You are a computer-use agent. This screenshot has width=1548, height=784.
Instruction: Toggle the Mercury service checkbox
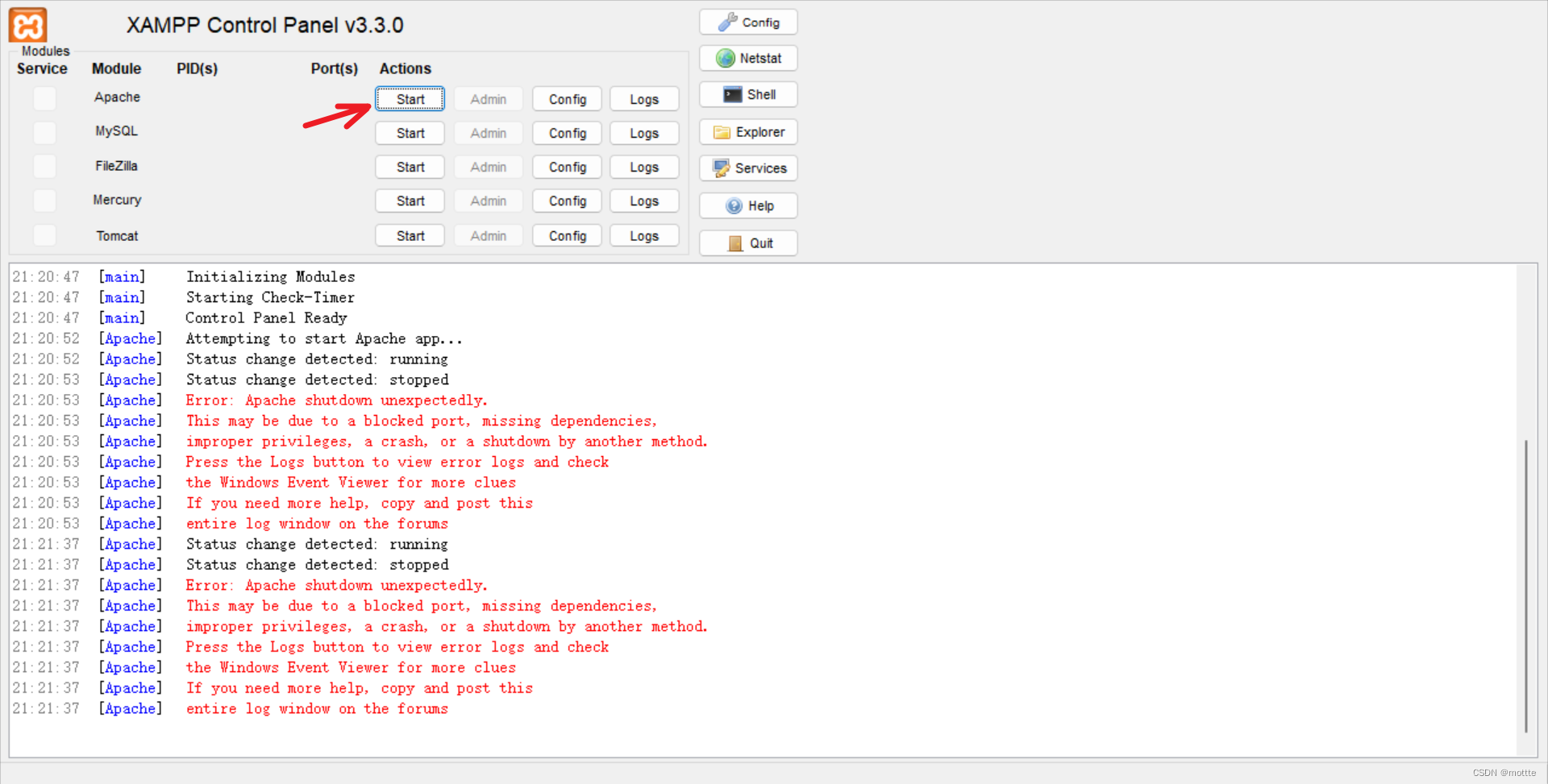[x=45, y=200]
